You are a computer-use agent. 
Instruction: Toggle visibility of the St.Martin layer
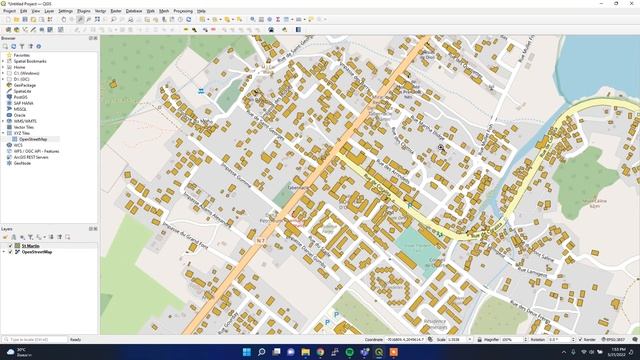click(x=11, y=246)
